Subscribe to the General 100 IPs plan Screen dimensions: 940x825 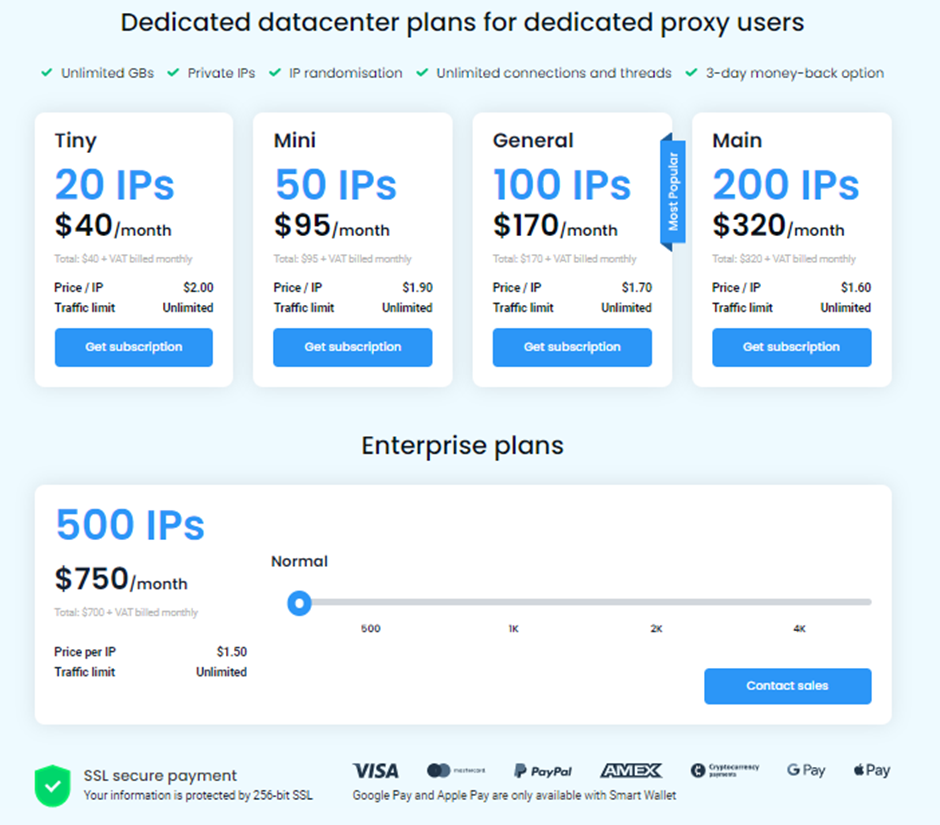[x=572, y=347]
